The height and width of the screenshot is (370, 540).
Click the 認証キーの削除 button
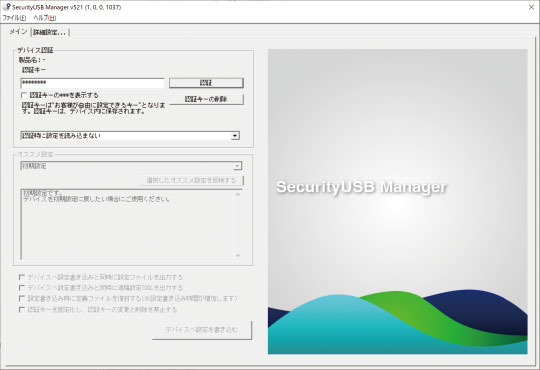(206, 99)
